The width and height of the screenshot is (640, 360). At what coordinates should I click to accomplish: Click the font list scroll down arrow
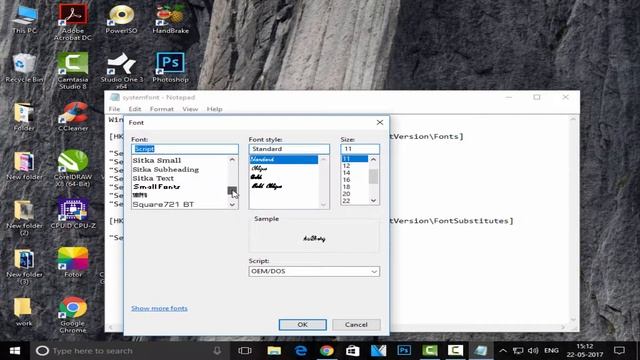pos(232,204)
